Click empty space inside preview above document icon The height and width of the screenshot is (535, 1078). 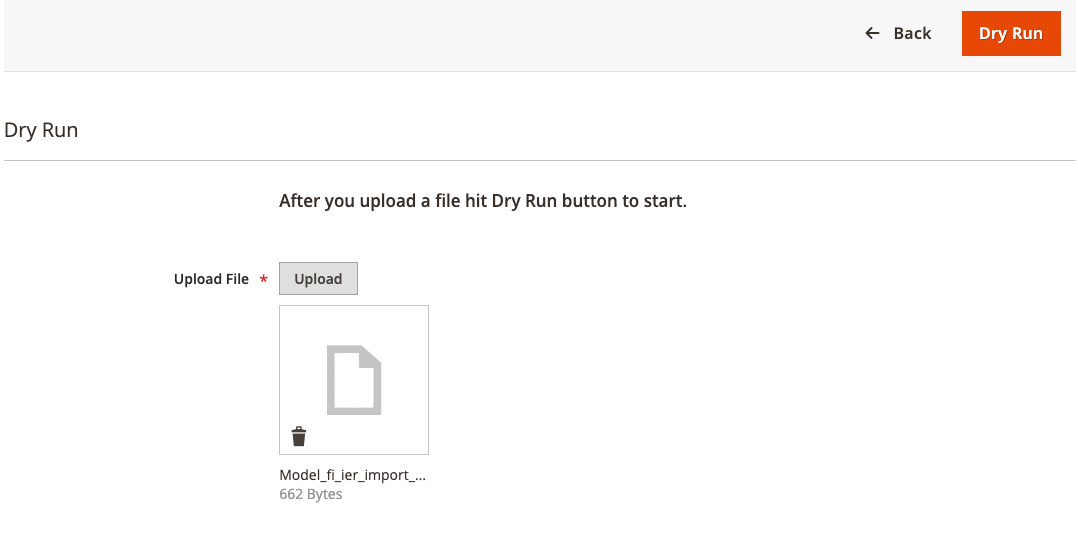click(353, 325)
